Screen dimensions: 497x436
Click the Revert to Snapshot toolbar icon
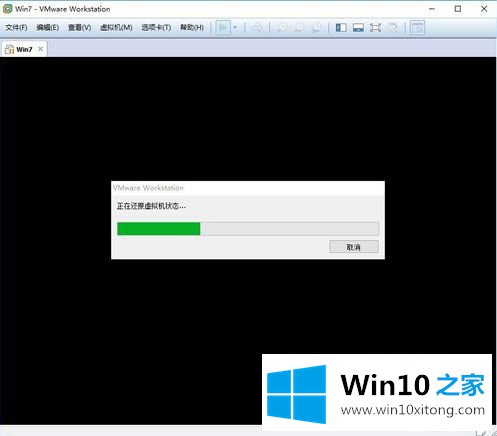[x=299, y=28]
